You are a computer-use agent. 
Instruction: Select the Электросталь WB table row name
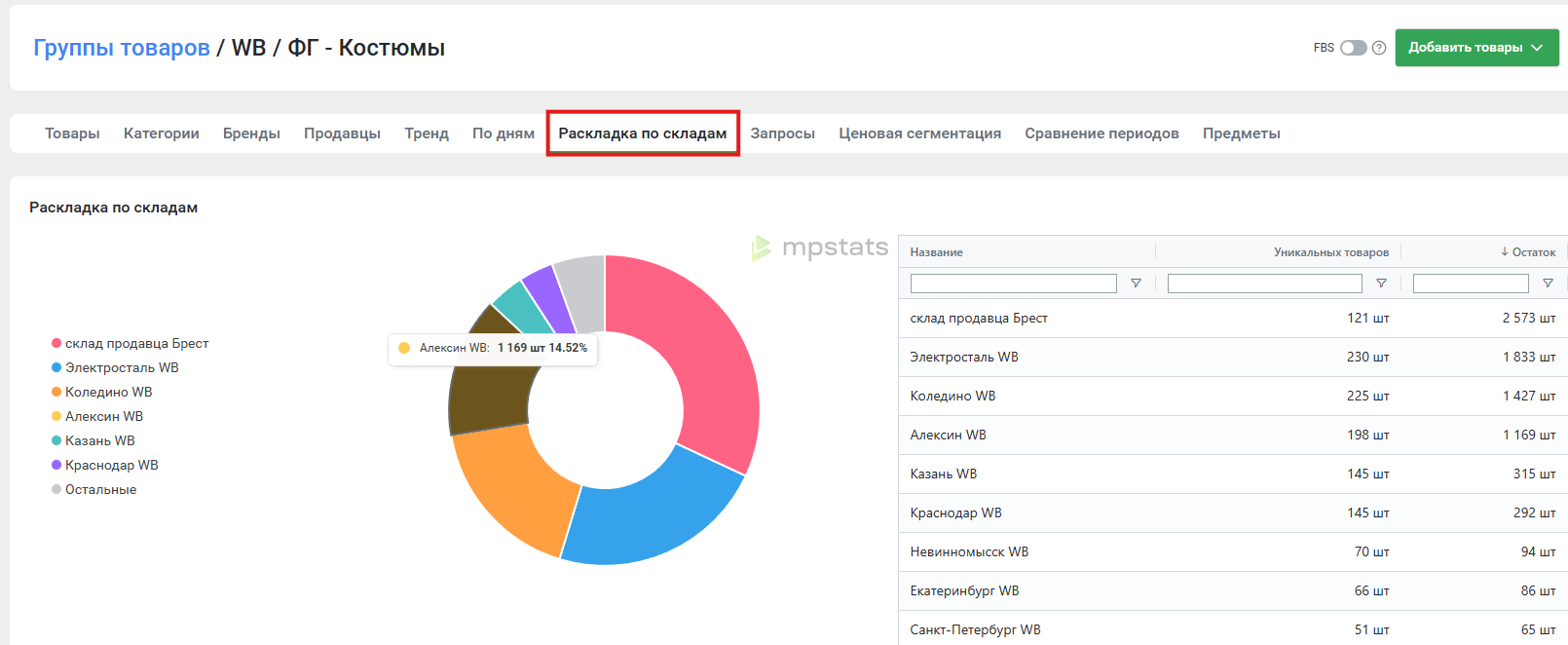964,357
